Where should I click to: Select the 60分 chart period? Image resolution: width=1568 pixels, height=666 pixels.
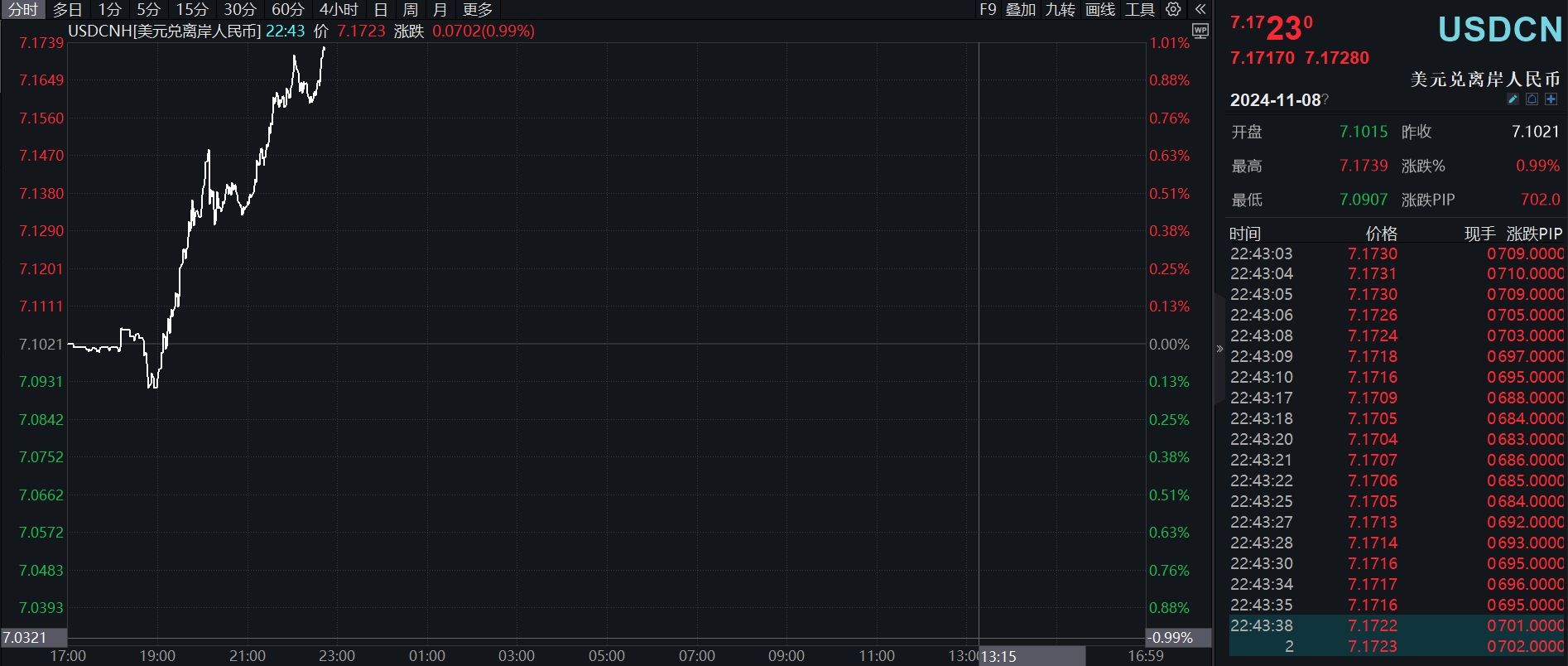tap(287, 10)
